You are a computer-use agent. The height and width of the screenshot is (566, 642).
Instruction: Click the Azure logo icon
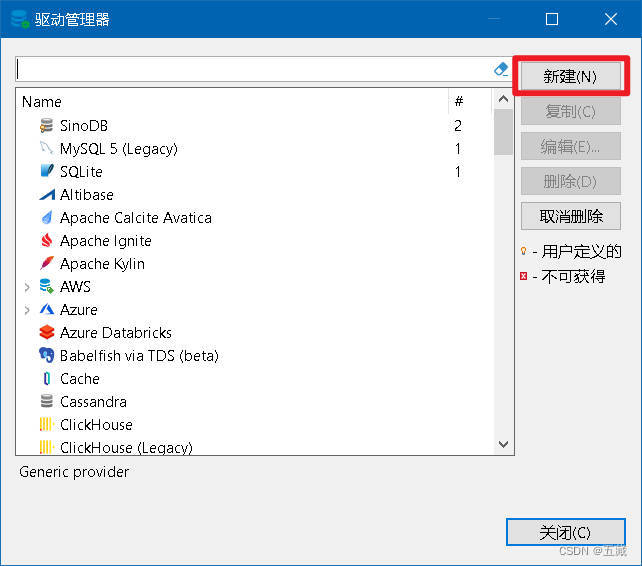click(x=47, y=309)
